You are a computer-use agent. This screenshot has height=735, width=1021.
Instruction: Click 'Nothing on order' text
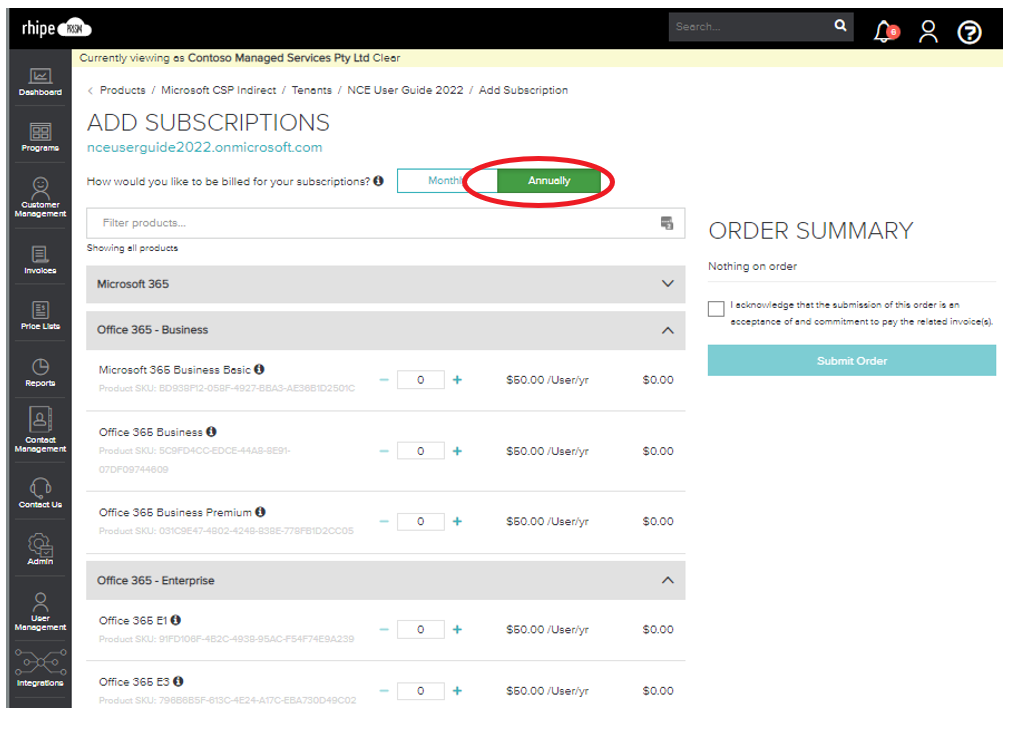(x=752, y=266)
